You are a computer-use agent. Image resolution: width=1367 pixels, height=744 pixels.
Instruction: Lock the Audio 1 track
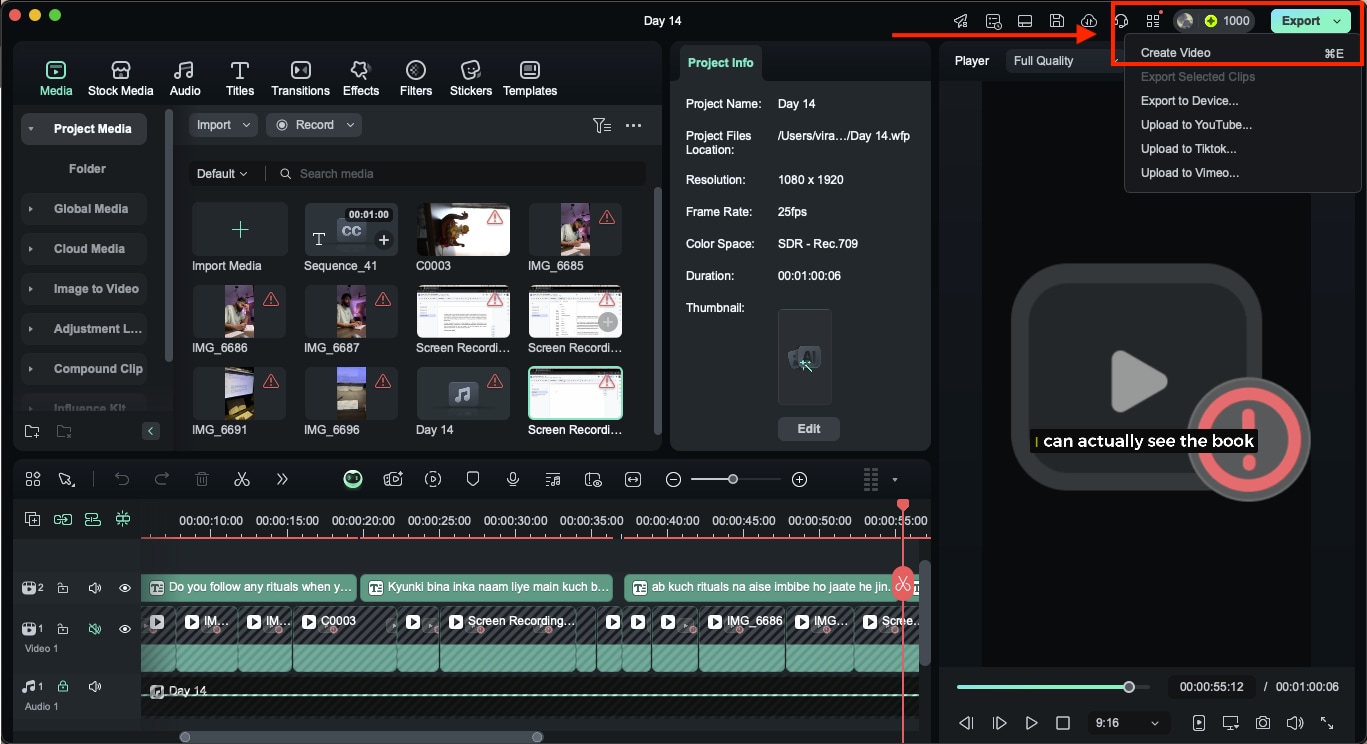[63, 686]
